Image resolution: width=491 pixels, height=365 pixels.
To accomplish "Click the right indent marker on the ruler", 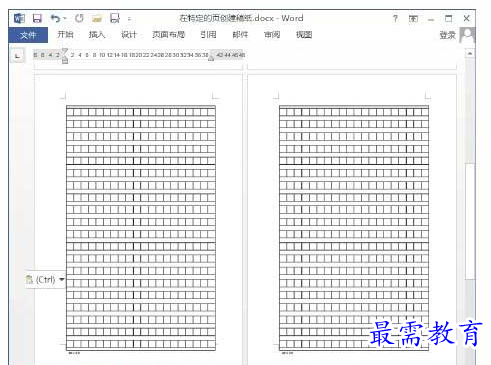I will [211, 58].
